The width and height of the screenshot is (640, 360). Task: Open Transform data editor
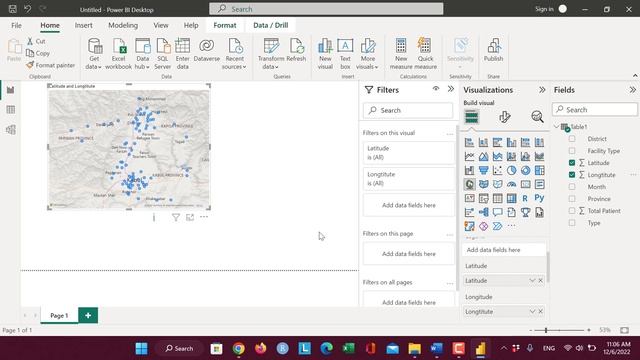pyautogui.click(x=271, y=54)
